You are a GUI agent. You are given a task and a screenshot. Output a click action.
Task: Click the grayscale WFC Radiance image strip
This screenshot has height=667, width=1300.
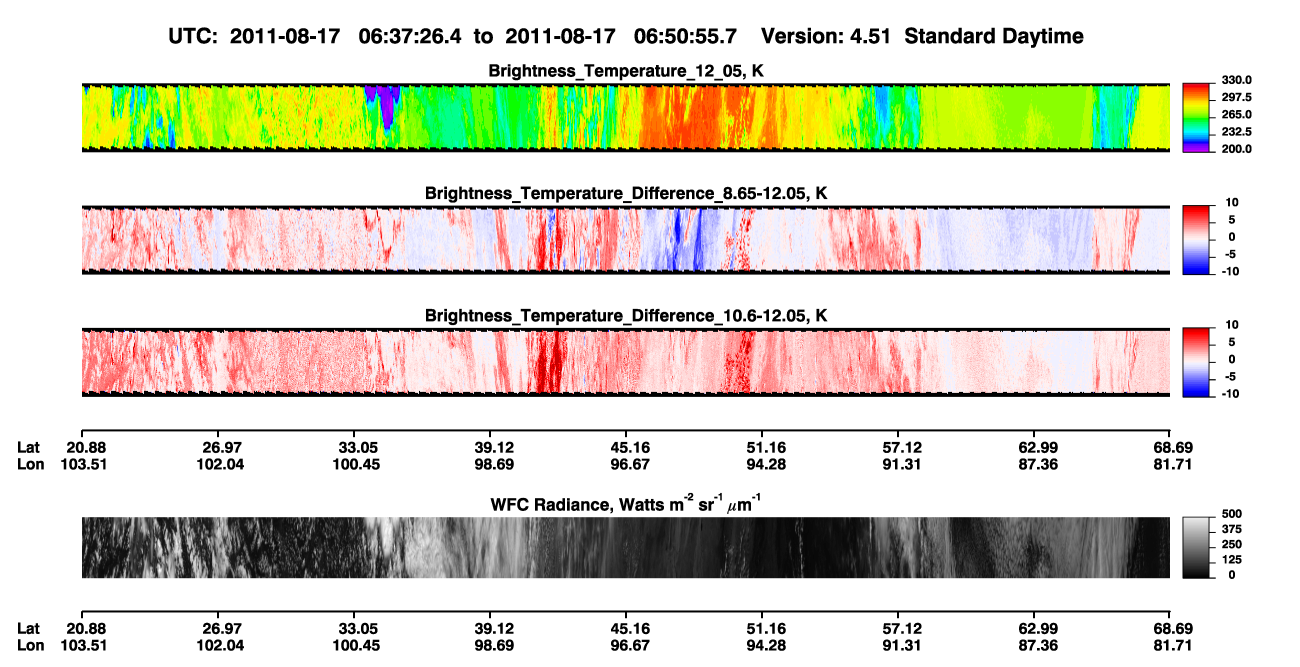point(625,547)
